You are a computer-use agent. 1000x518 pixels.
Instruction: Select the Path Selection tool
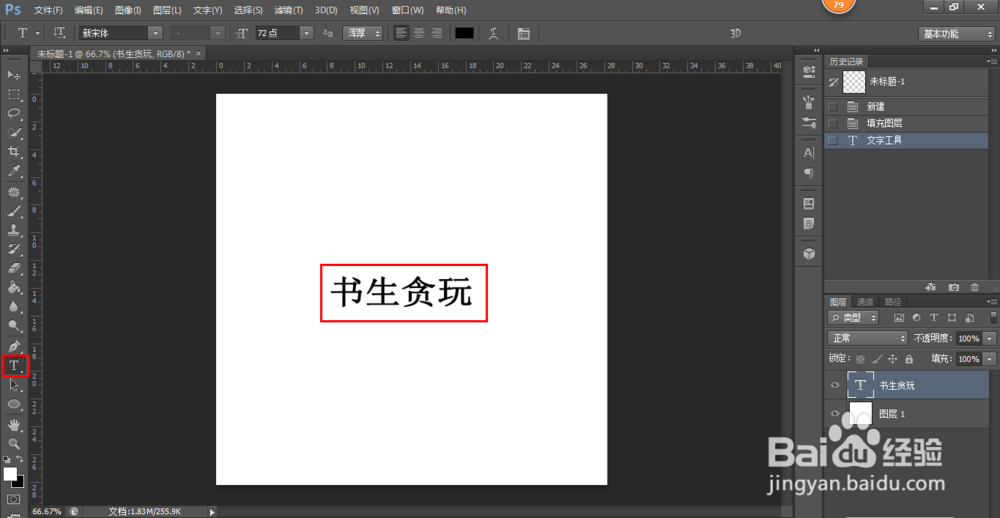click(14, 385)
